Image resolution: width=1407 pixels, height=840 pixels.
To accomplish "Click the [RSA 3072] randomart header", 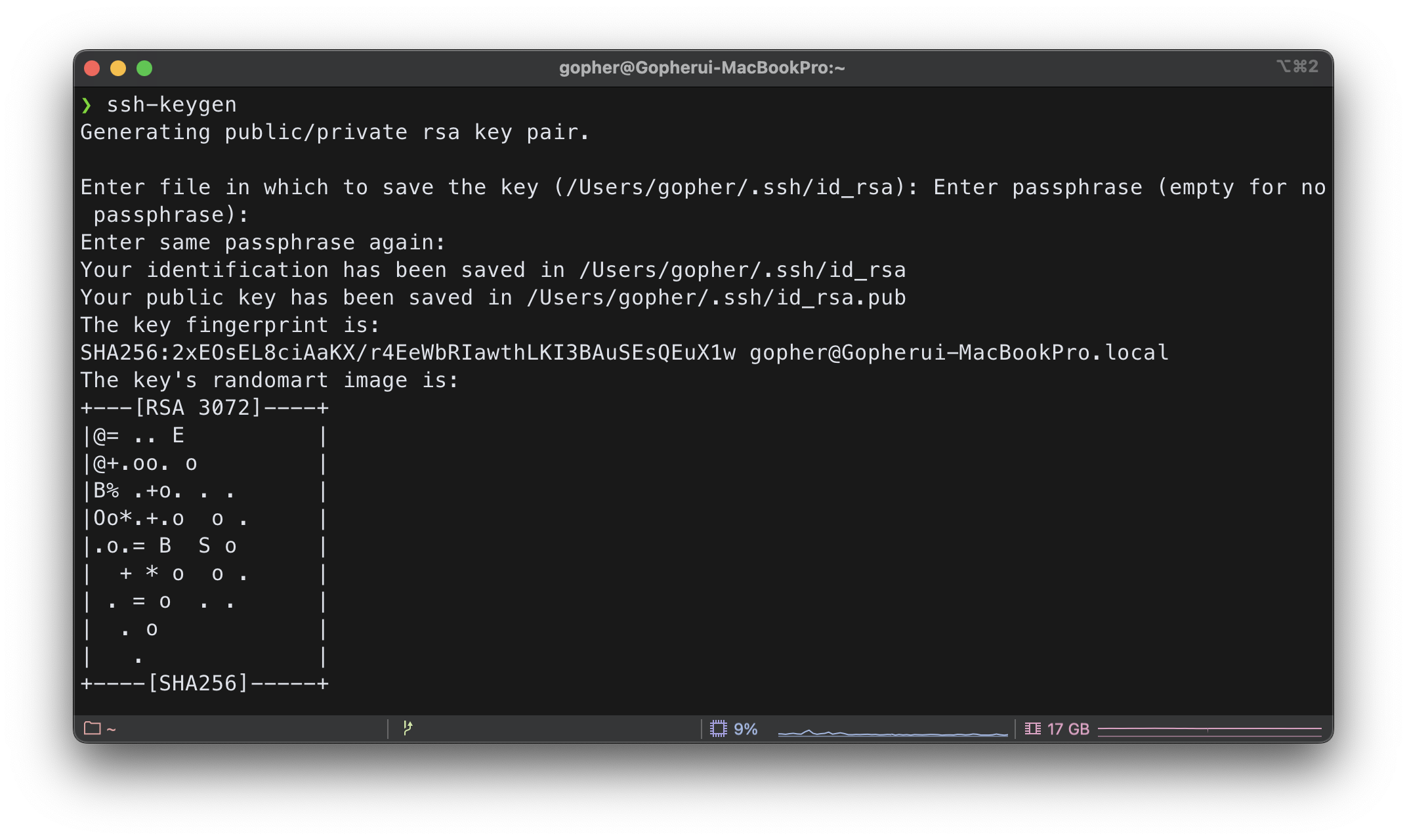I will pyautogui.click(x=198, y=408).
